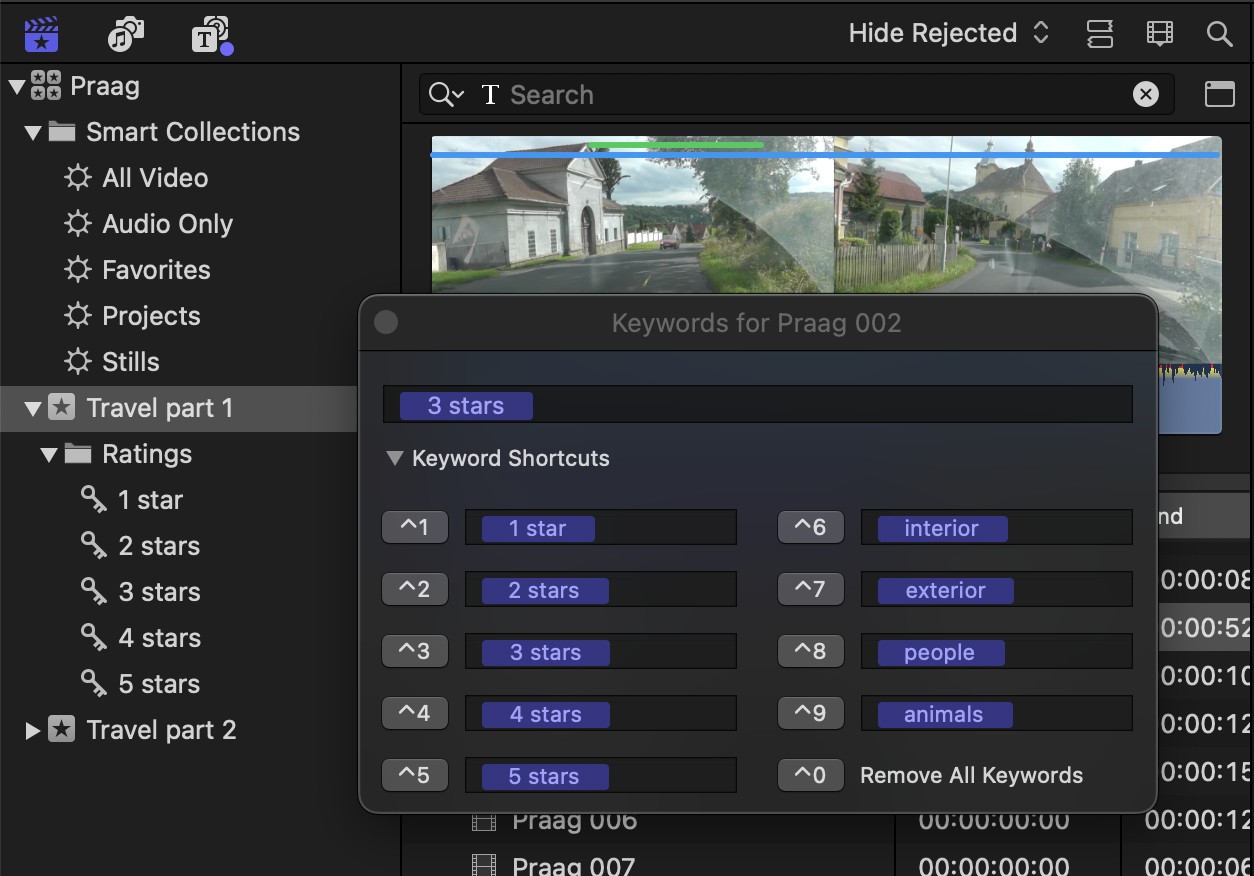This screenshot has width=1254, height=876.
Task: Click the film icon beside Praag 007
Action: click(x=484, y=864)
